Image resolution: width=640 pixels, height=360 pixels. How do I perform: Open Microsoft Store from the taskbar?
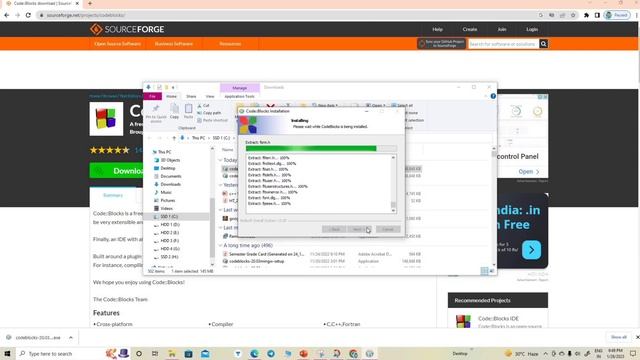[x=188, y=353]
